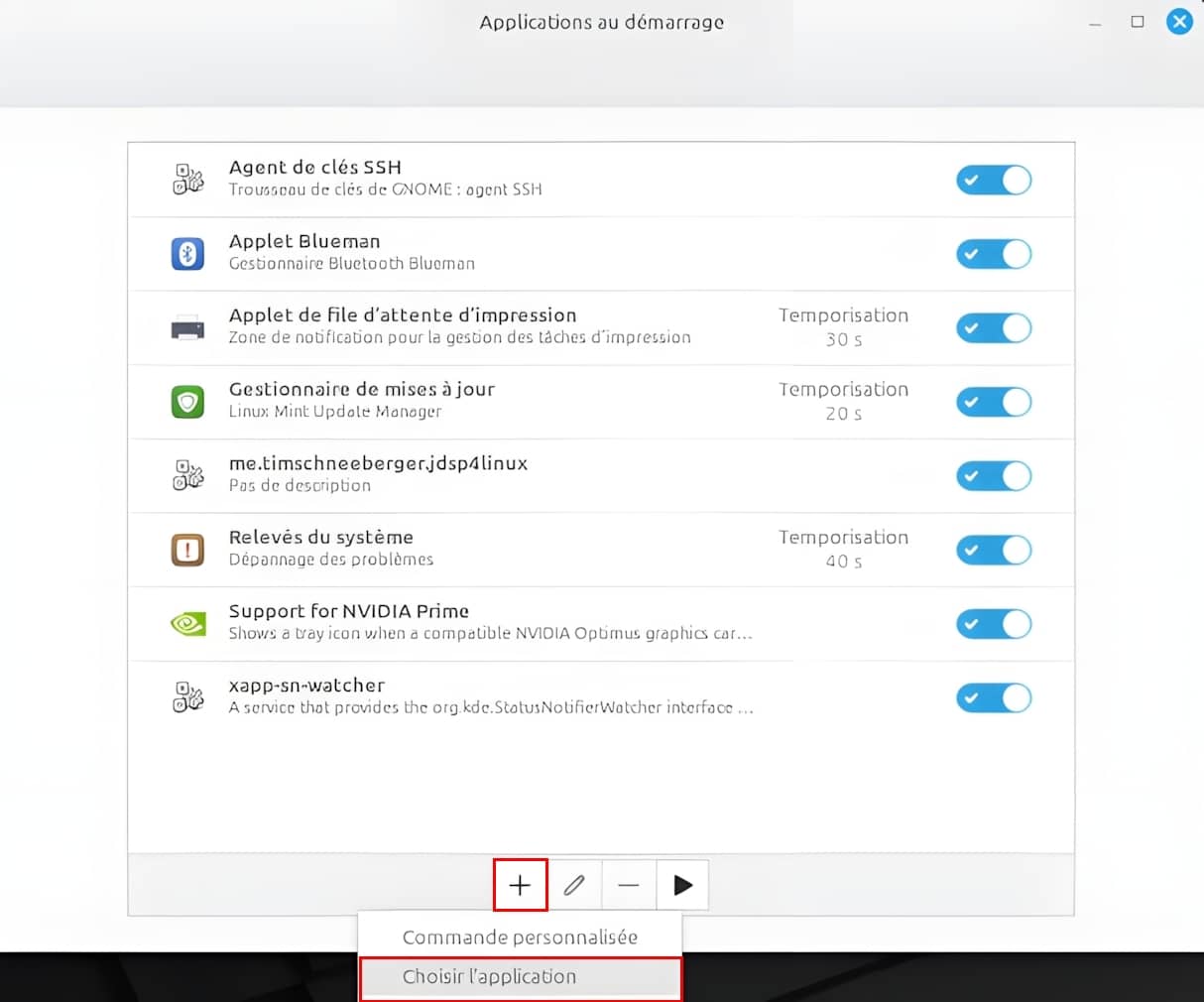Toggle Gestionnaire de mises à jour switch

tap(993, 402)
